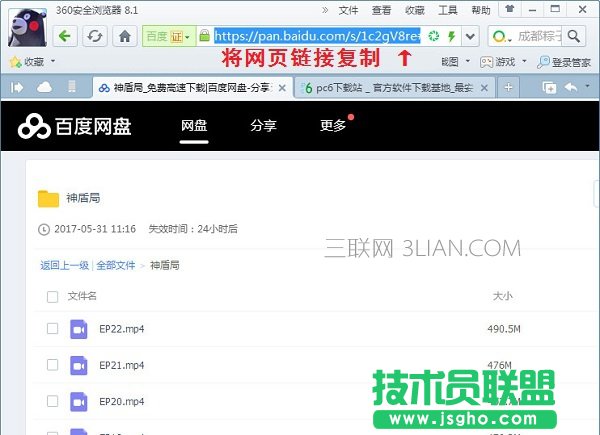The height and width of the screenshot is (435, 600).
Task: Open the 分享 navigation link
Action: point(263,126)
